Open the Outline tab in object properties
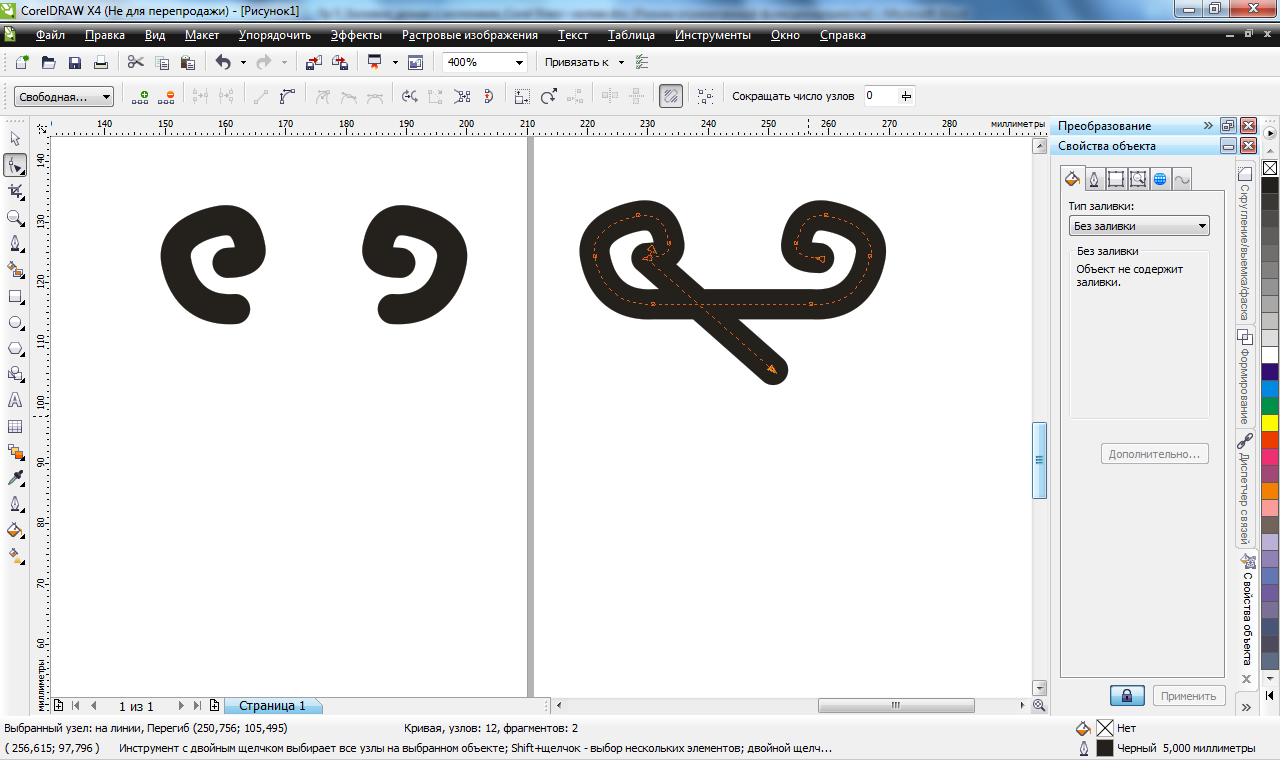 (1094, 179)
